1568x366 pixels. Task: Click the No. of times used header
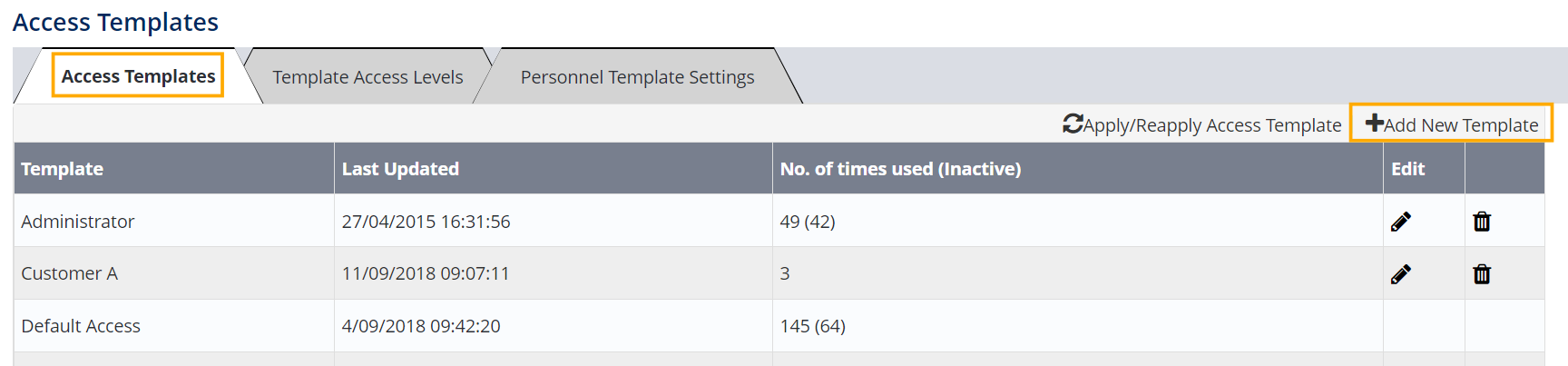[x=900, y=169]
